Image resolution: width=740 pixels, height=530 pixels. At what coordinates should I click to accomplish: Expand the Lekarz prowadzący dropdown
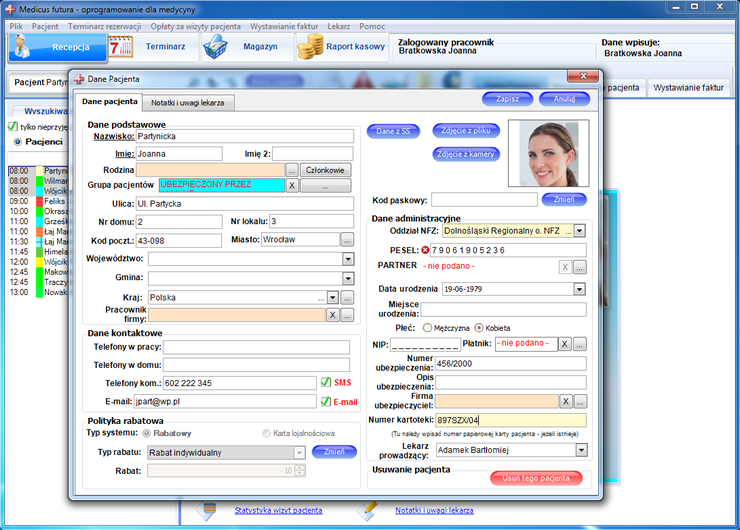click(x=580, y=451)
